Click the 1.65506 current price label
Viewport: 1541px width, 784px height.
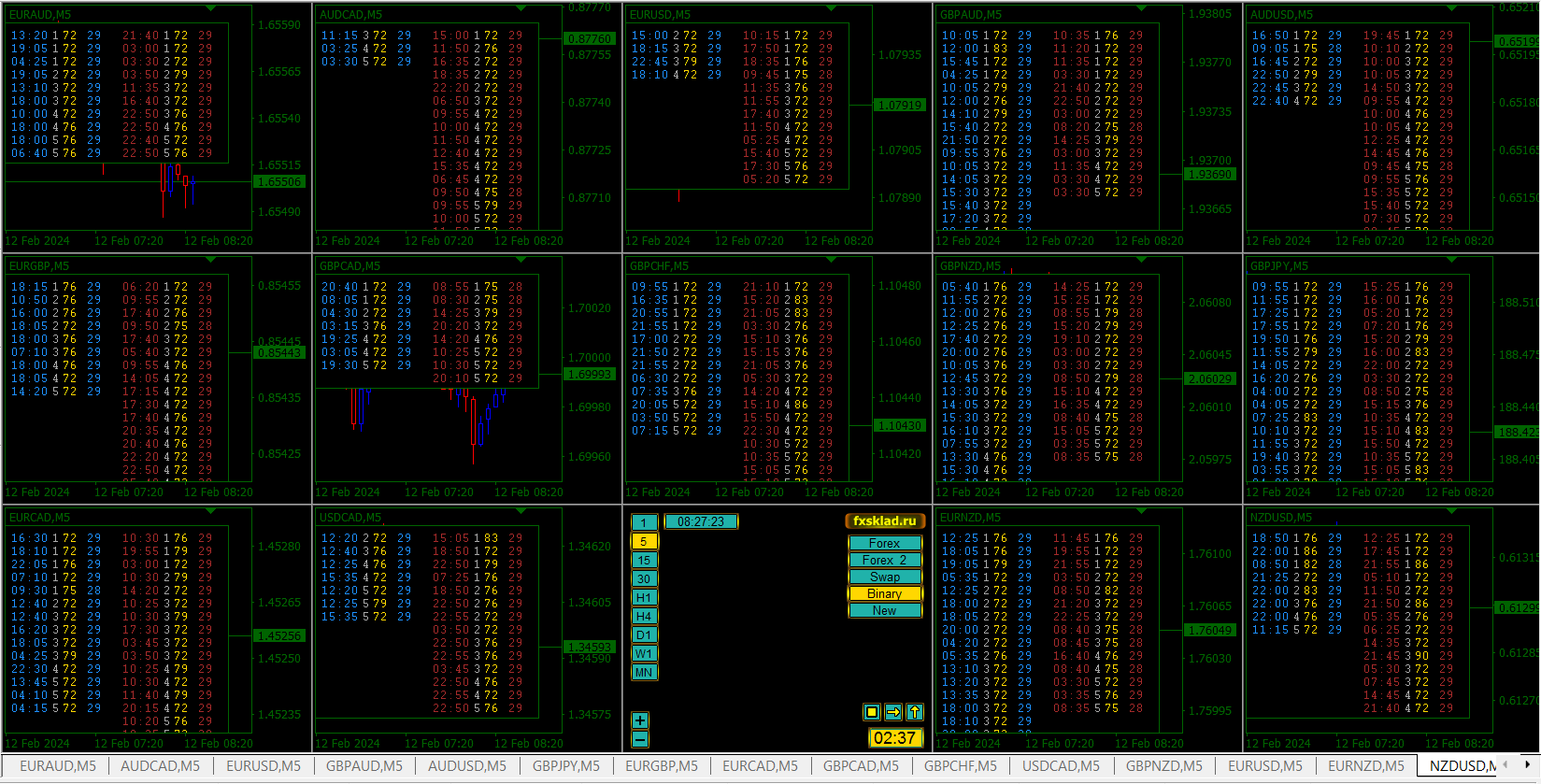coord(279,182)
